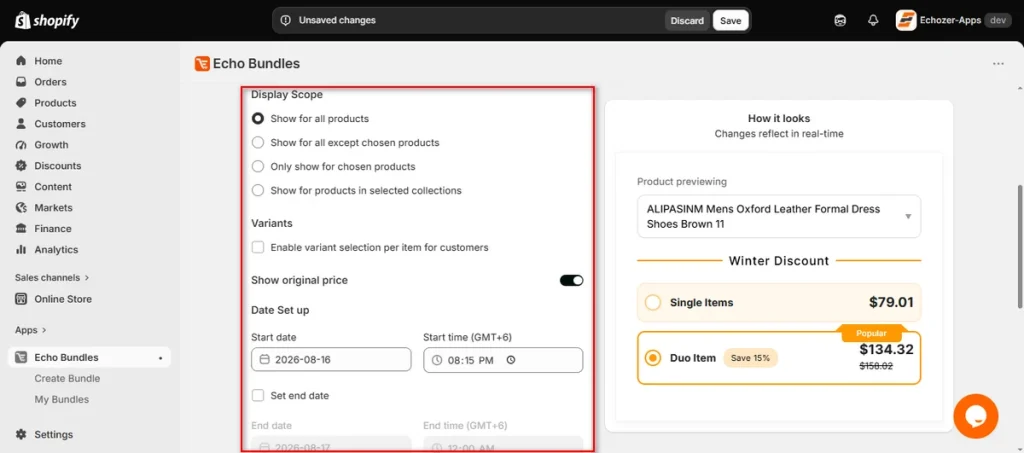The height and width of the screenshot is (453, 1024).
Task: Click the Orders inbox icon
Action: point(21,82)
